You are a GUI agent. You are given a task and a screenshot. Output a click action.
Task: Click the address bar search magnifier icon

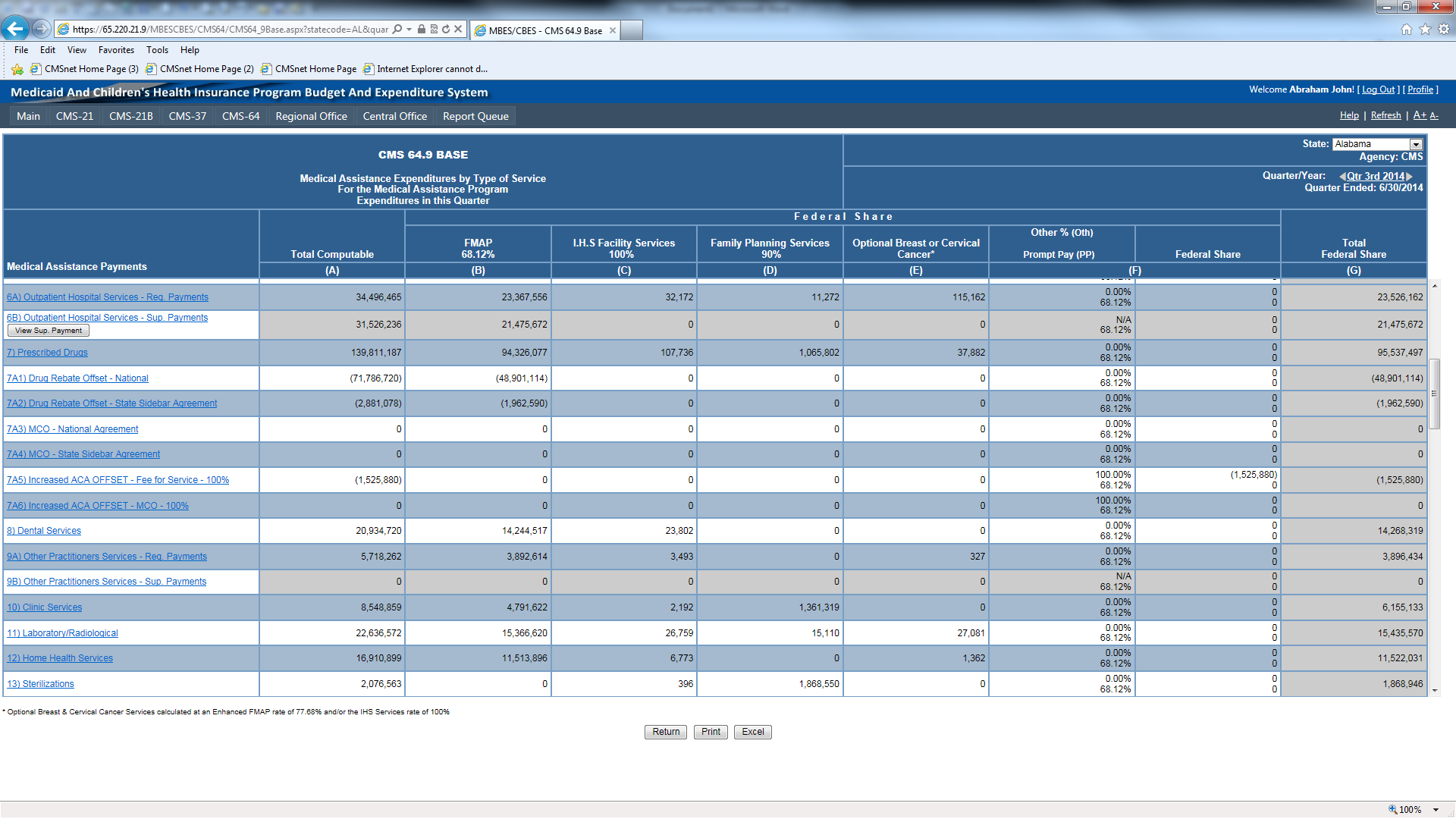397,30
